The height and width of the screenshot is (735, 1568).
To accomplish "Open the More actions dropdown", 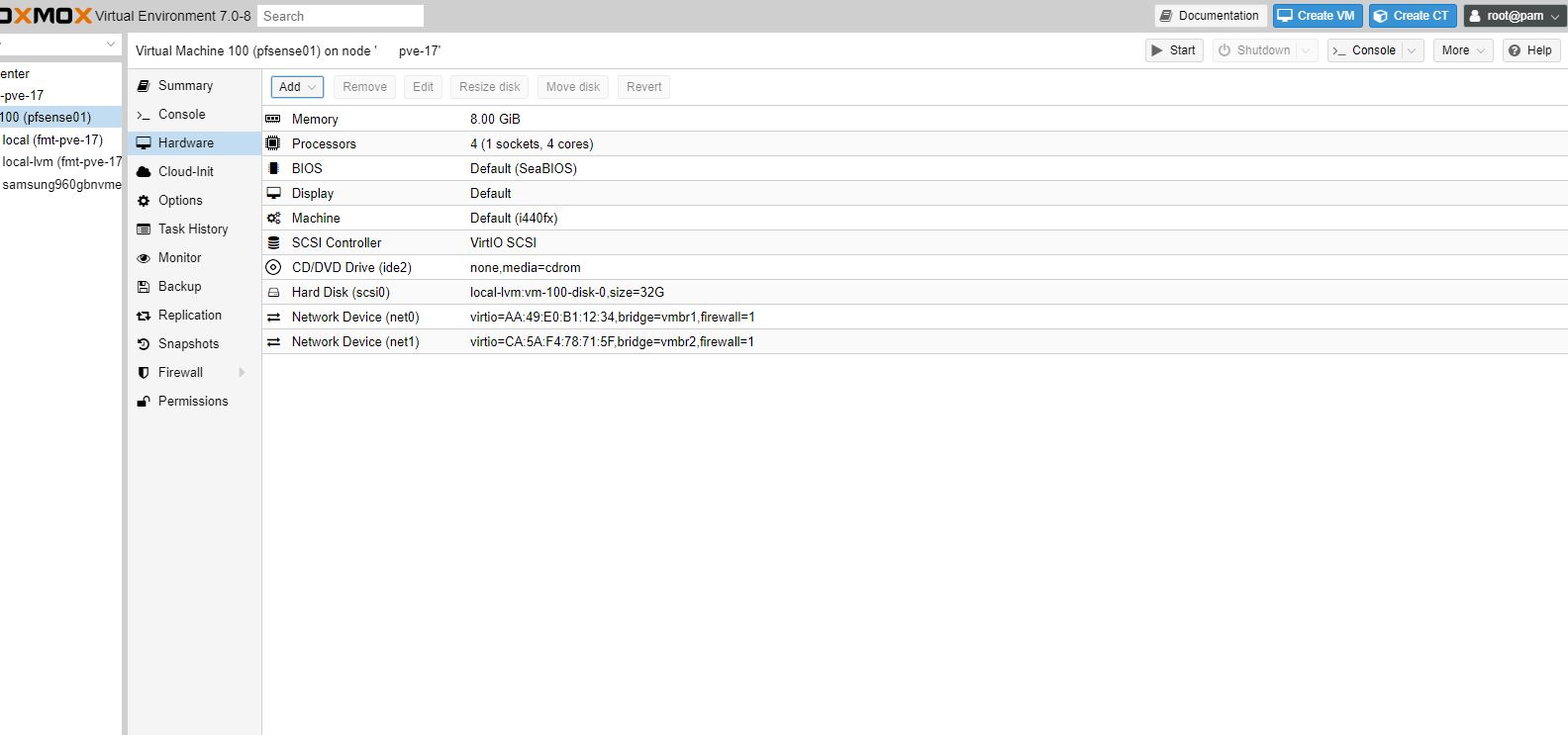I will click(x=1462, y=50).
